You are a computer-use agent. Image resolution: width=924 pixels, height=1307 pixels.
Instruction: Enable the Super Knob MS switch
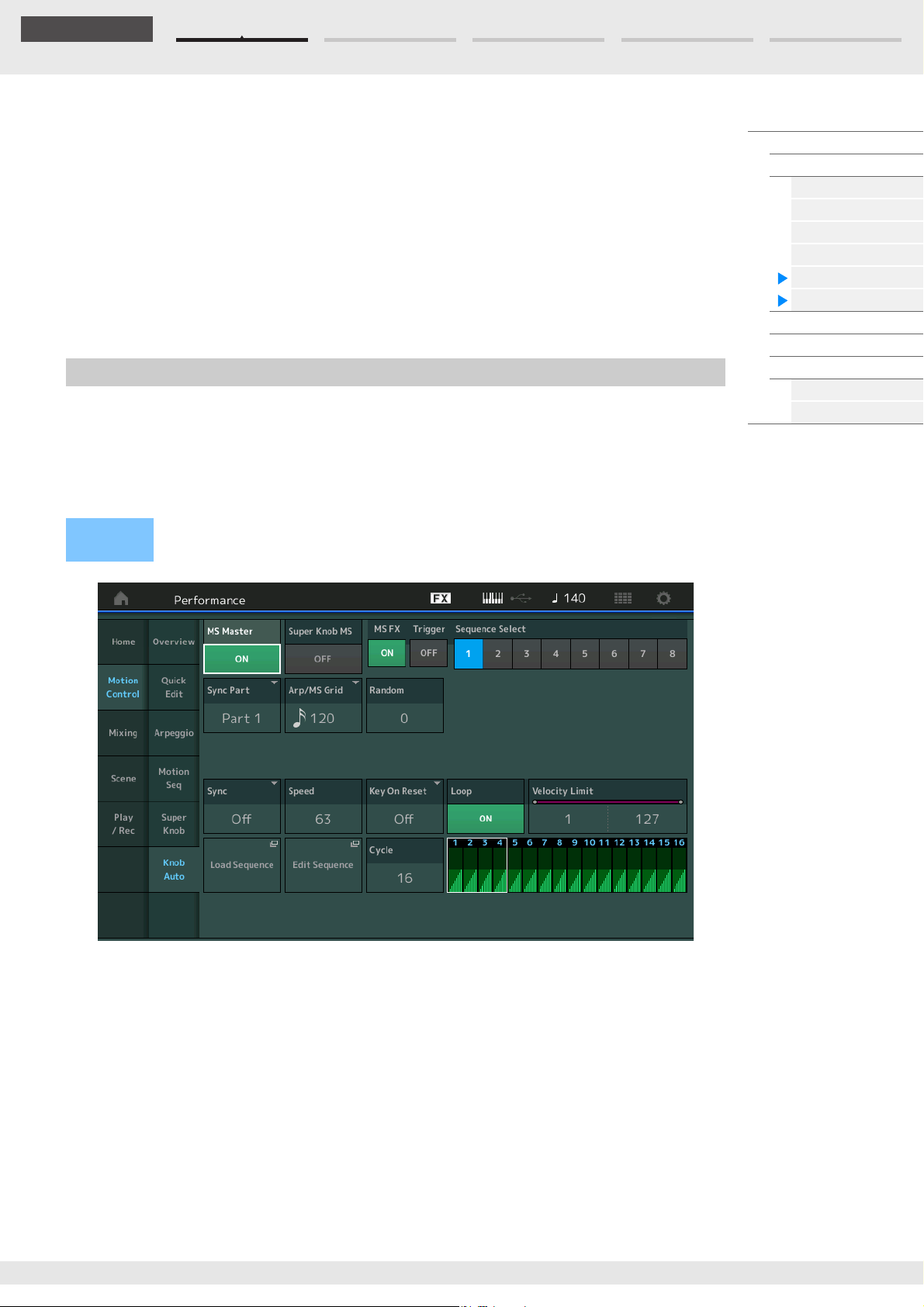[x=323, y=659]
